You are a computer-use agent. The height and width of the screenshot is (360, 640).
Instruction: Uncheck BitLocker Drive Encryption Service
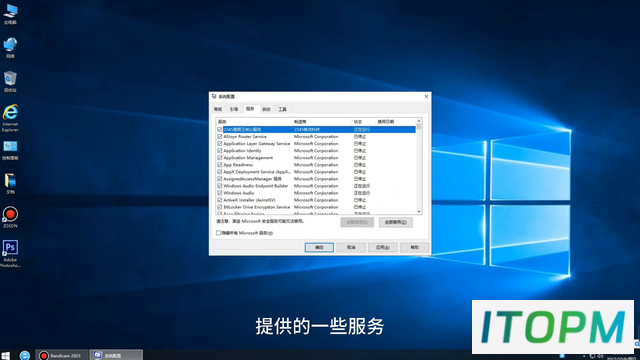click(x=220, y=207)
